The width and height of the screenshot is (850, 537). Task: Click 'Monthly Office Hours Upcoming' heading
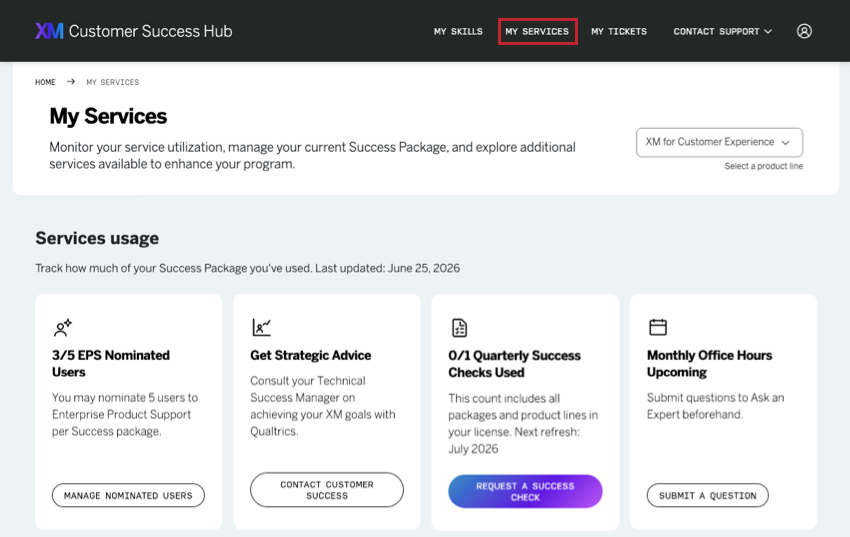click(x=710, y=364)
